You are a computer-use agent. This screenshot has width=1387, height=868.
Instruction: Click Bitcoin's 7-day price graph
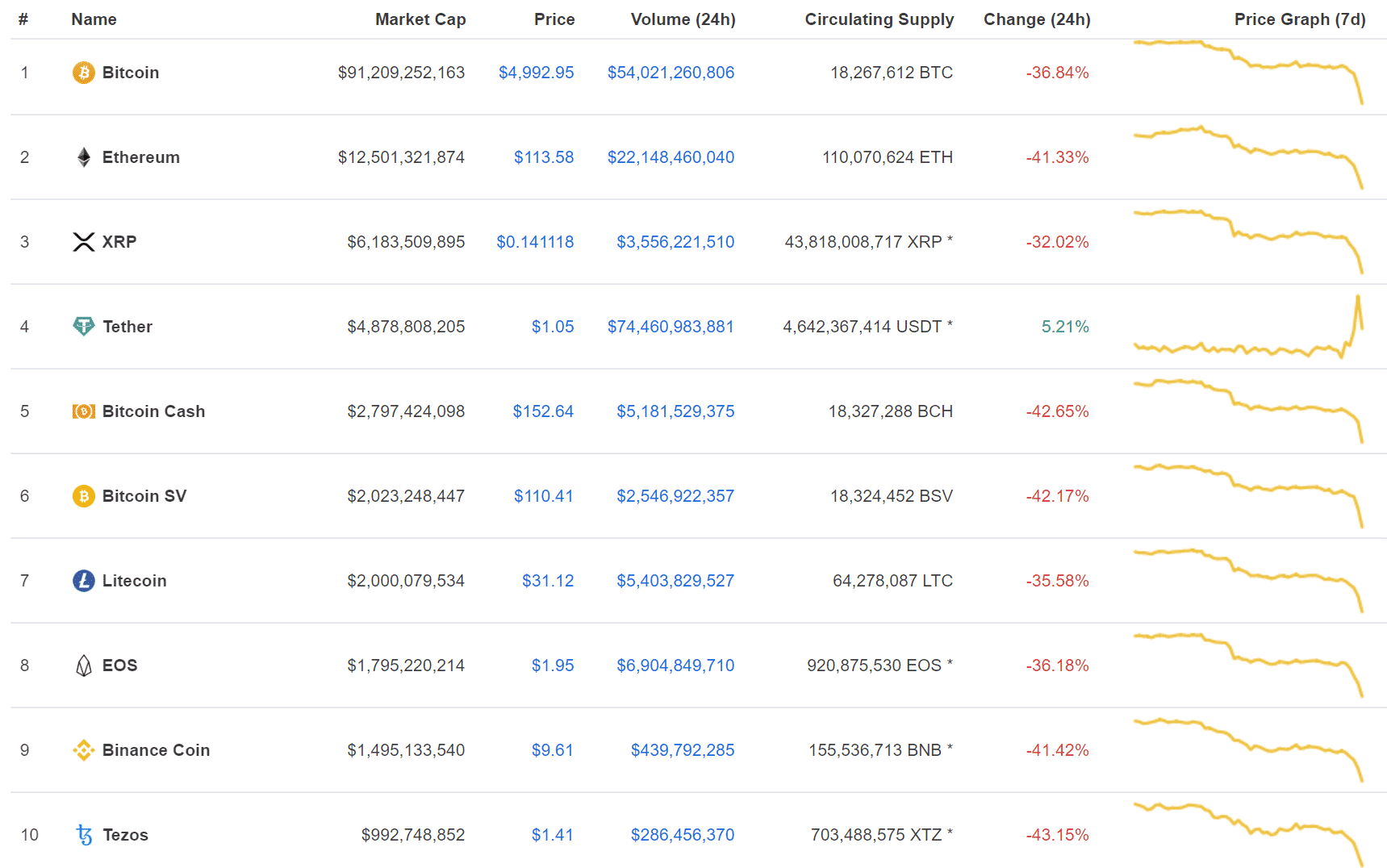(x=1248, y=73)
